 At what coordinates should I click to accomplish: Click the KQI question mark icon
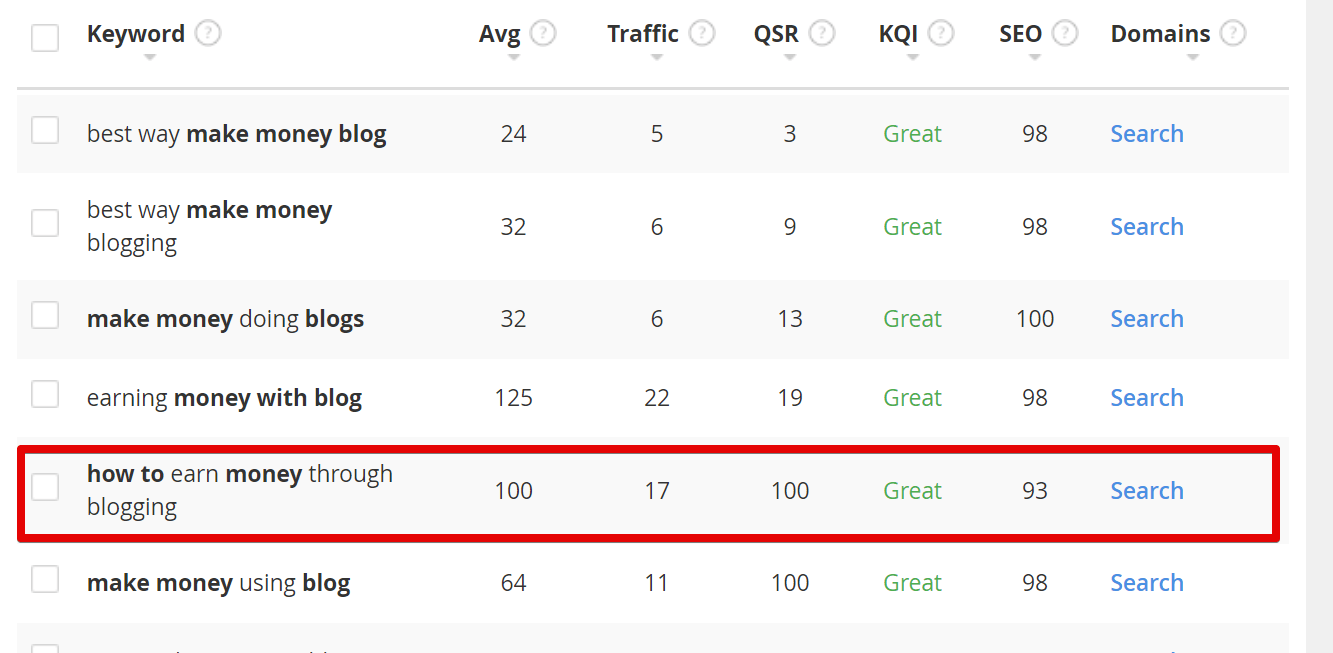pyautogui.click(x=941, y=34)
